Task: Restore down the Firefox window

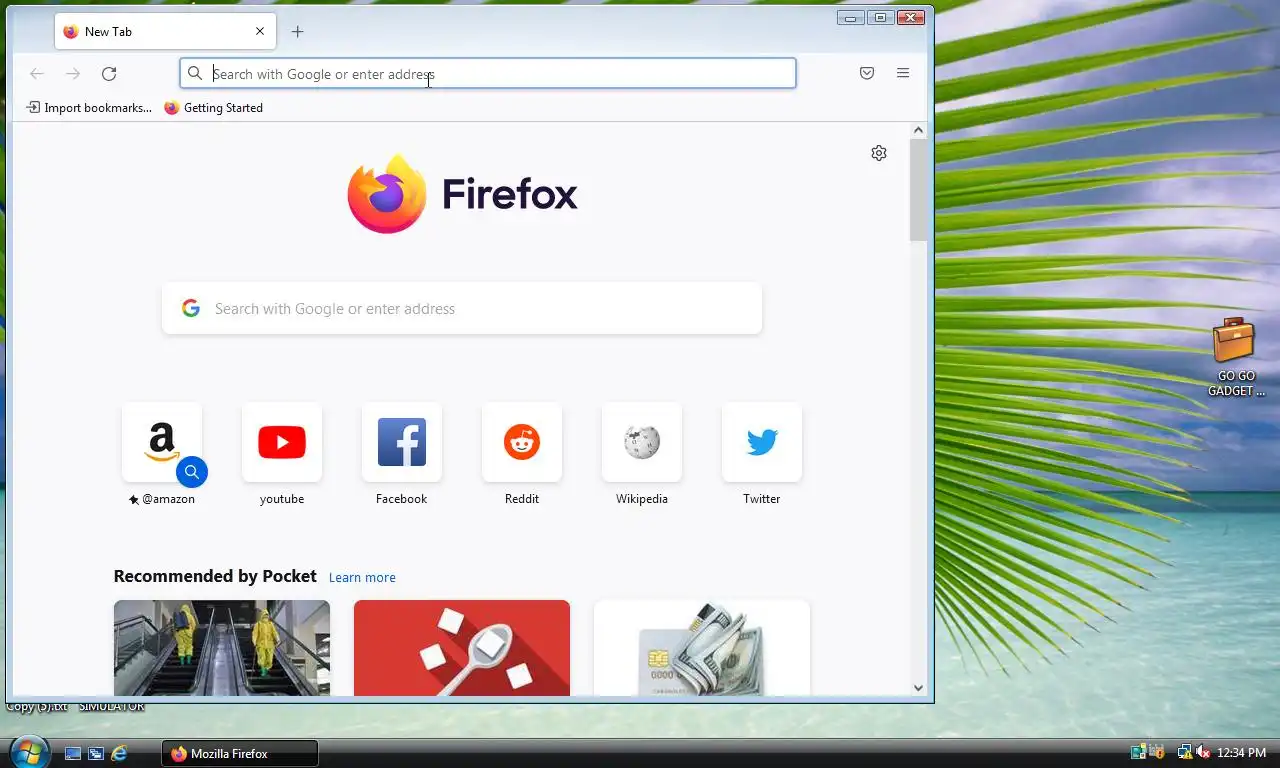Action: (880, 17)
